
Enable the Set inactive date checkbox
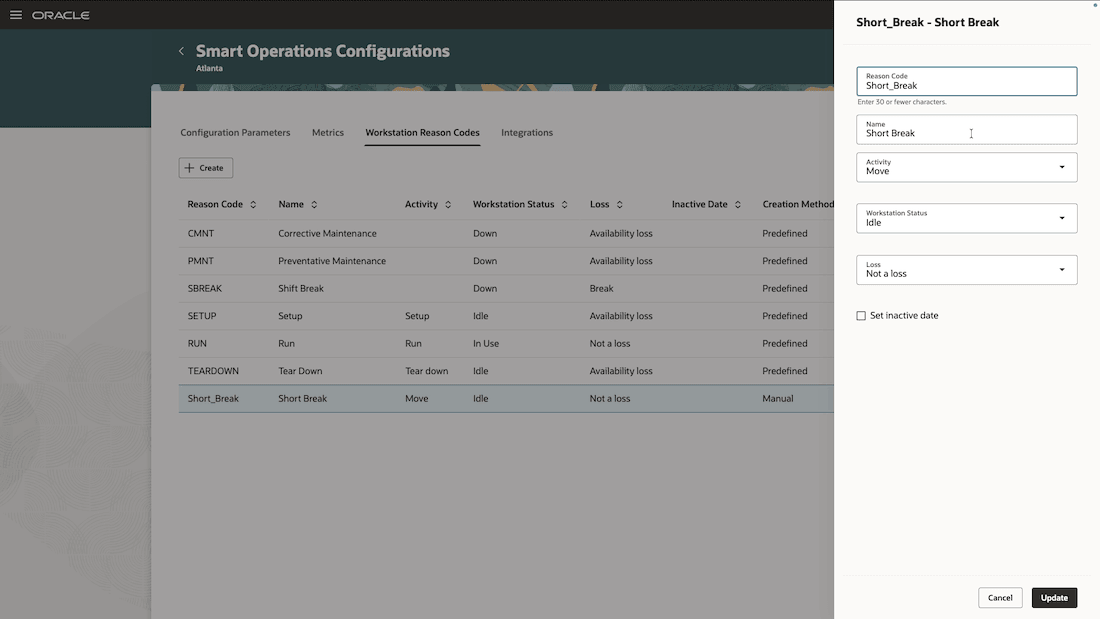(861, 315)
